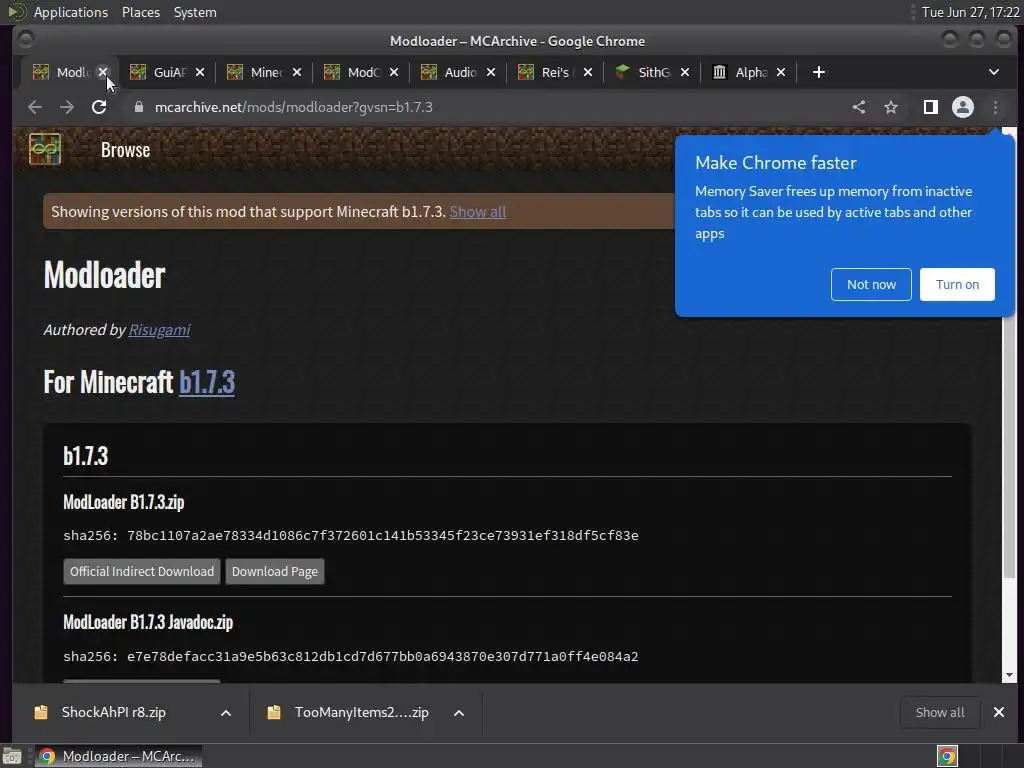This screenshot has height=768, width=1024.
Task: Select the Modloader taskbar window button
Action: coord(118,756)
